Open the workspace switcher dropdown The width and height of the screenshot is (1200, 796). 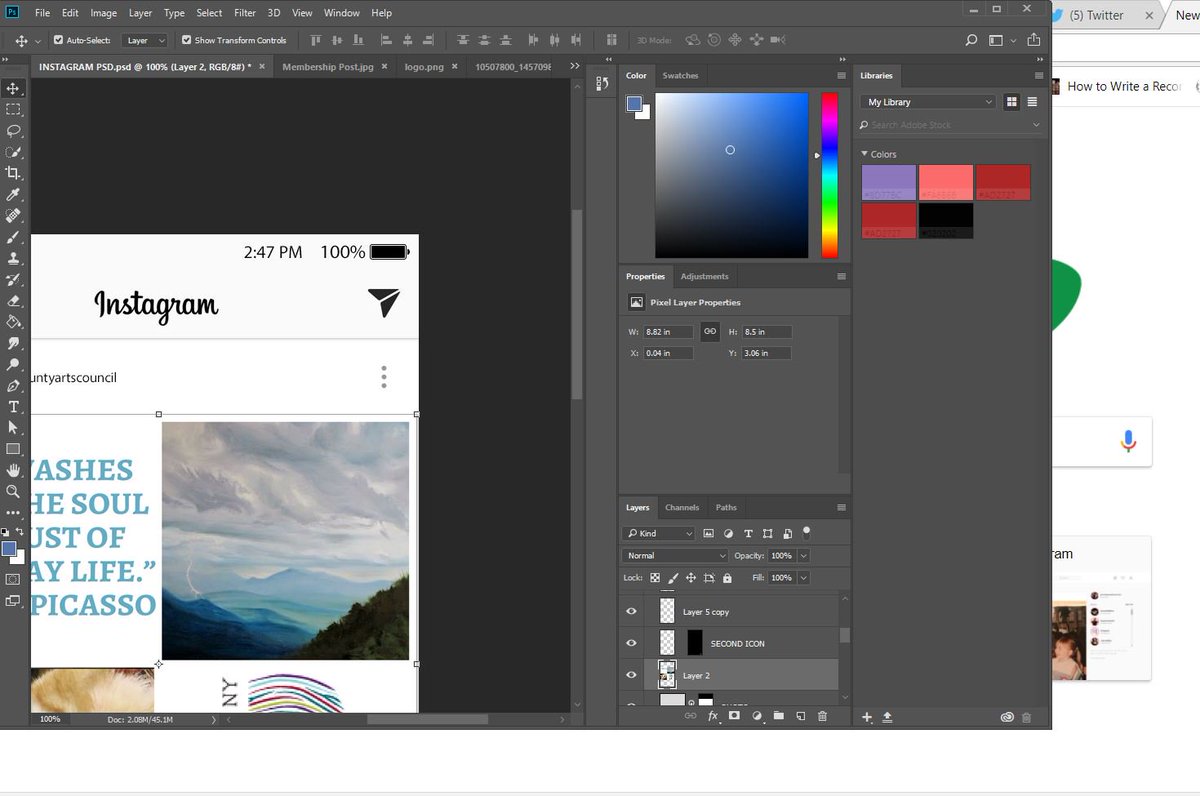pos(999,40)
